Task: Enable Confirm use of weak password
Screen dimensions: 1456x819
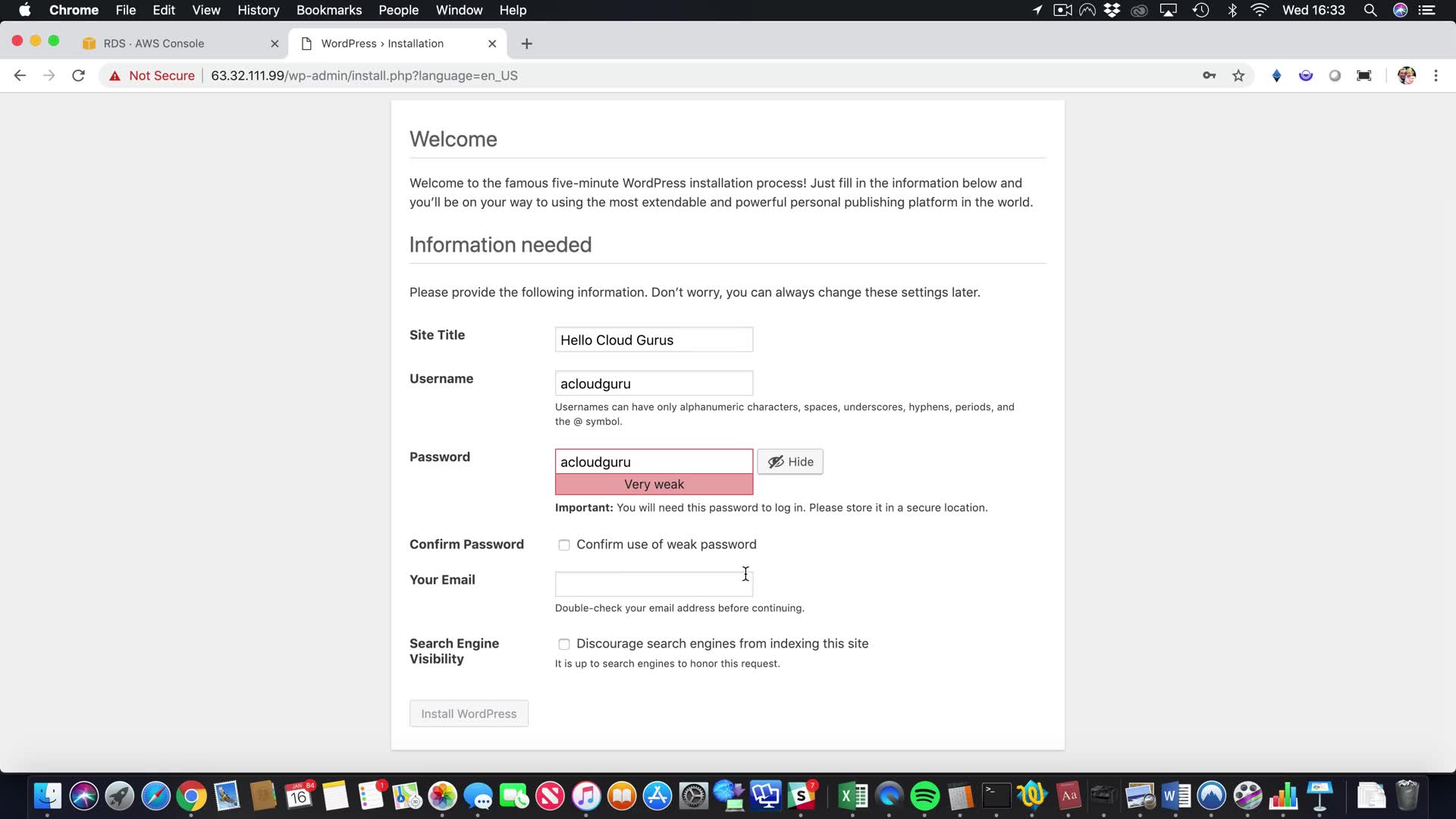Action: point(564,545)
